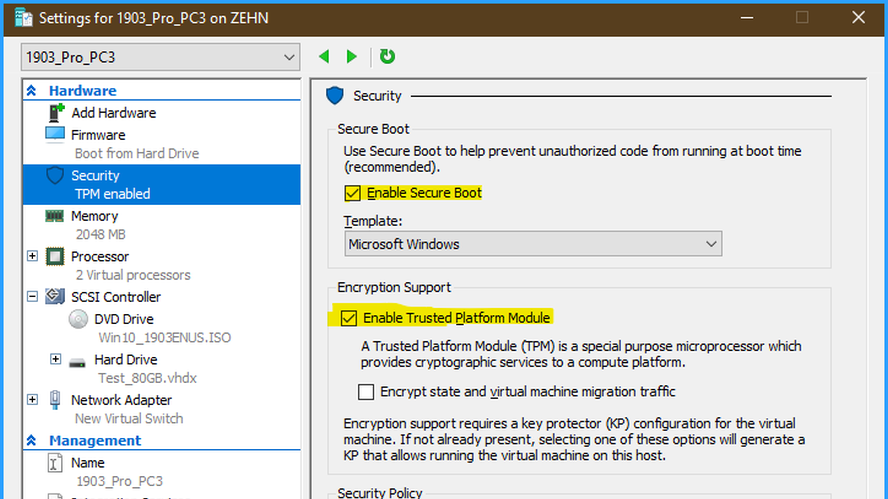The height and width of the screenshot is (499, 888).
Task: Collapse the Hardware section header
Action: click(x=32, y=91)
